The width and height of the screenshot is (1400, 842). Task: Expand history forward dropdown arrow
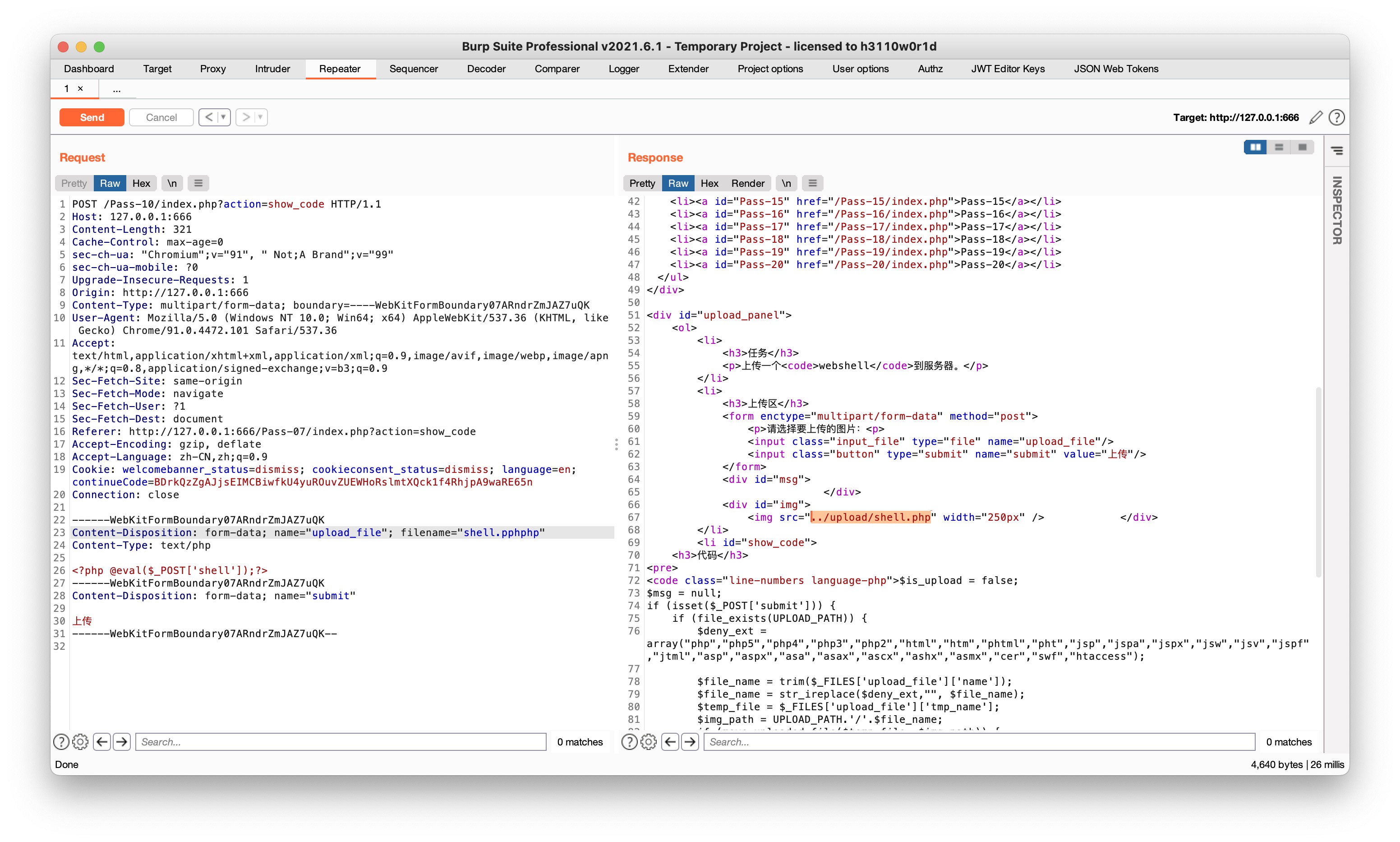[260, 117]
